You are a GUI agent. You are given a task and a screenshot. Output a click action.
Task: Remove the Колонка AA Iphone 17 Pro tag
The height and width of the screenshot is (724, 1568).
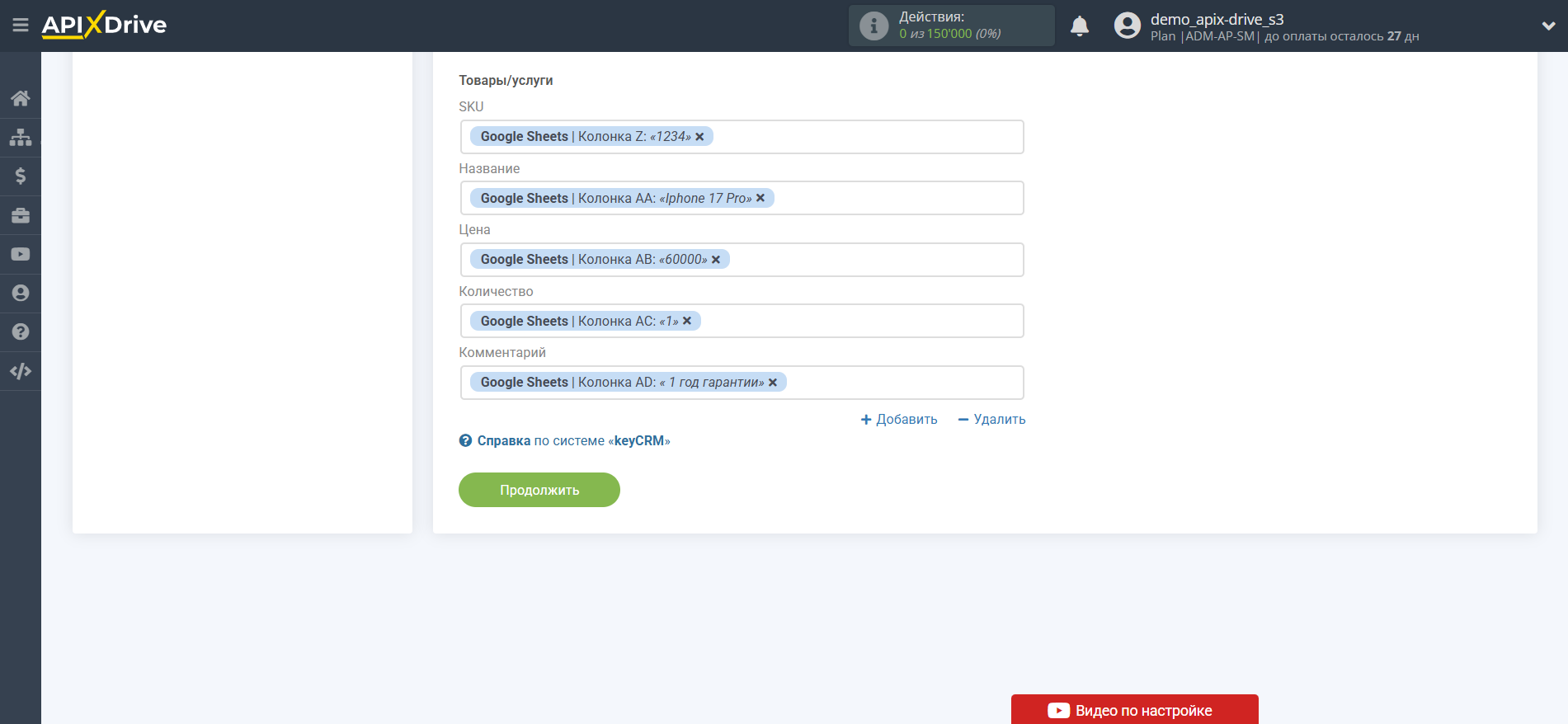(760, 198)
